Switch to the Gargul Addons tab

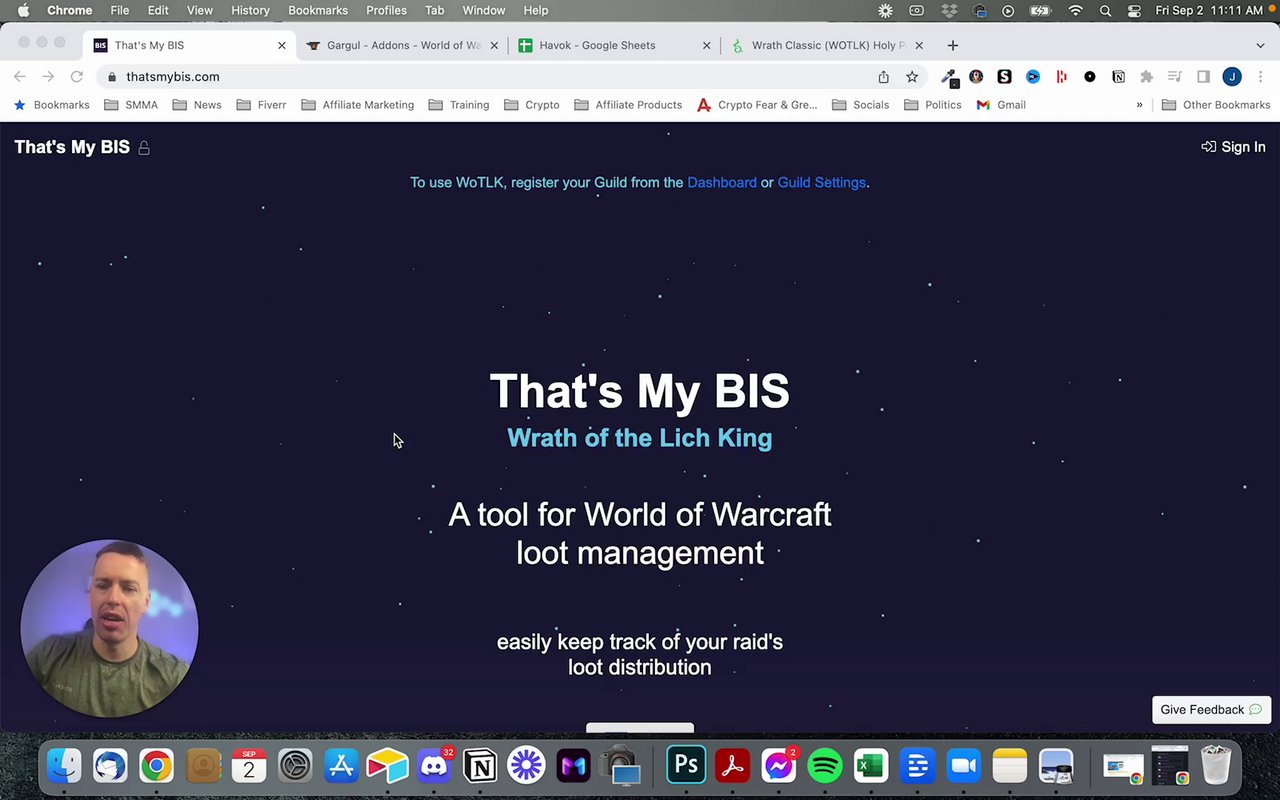(403, 45)
